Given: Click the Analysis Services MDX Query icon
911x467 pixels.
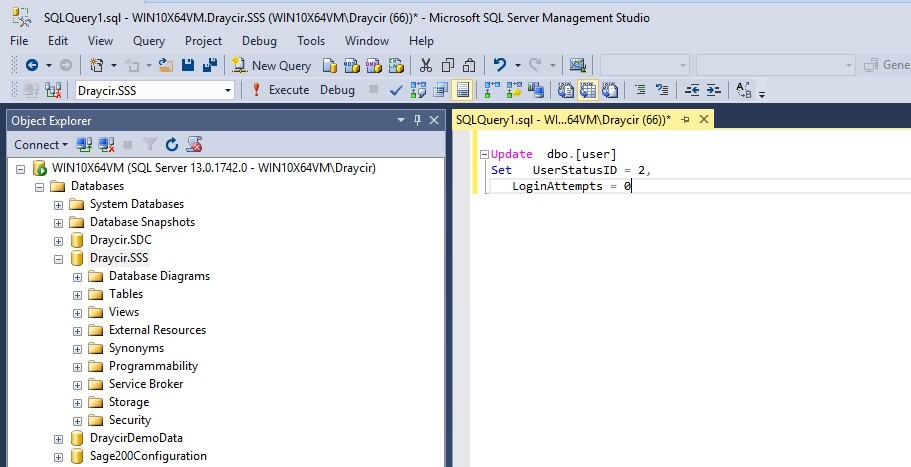Looking at the screenshot, I should point(352,66).
